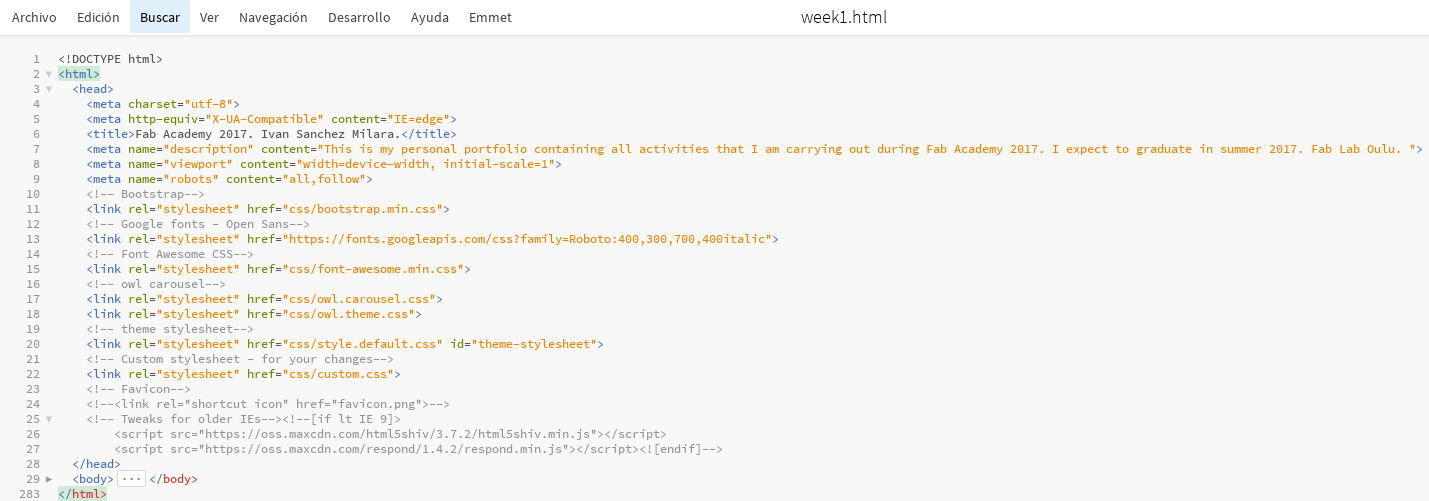
Task: Click line number 13 in the gutter
Action: [33, 239]
